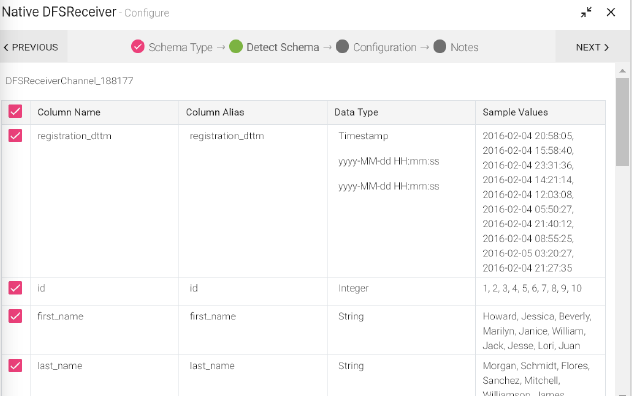This screenshot has height=396, width=632.
Task: Click the grey Configuration step circle
Action: (x=342, y=46)
